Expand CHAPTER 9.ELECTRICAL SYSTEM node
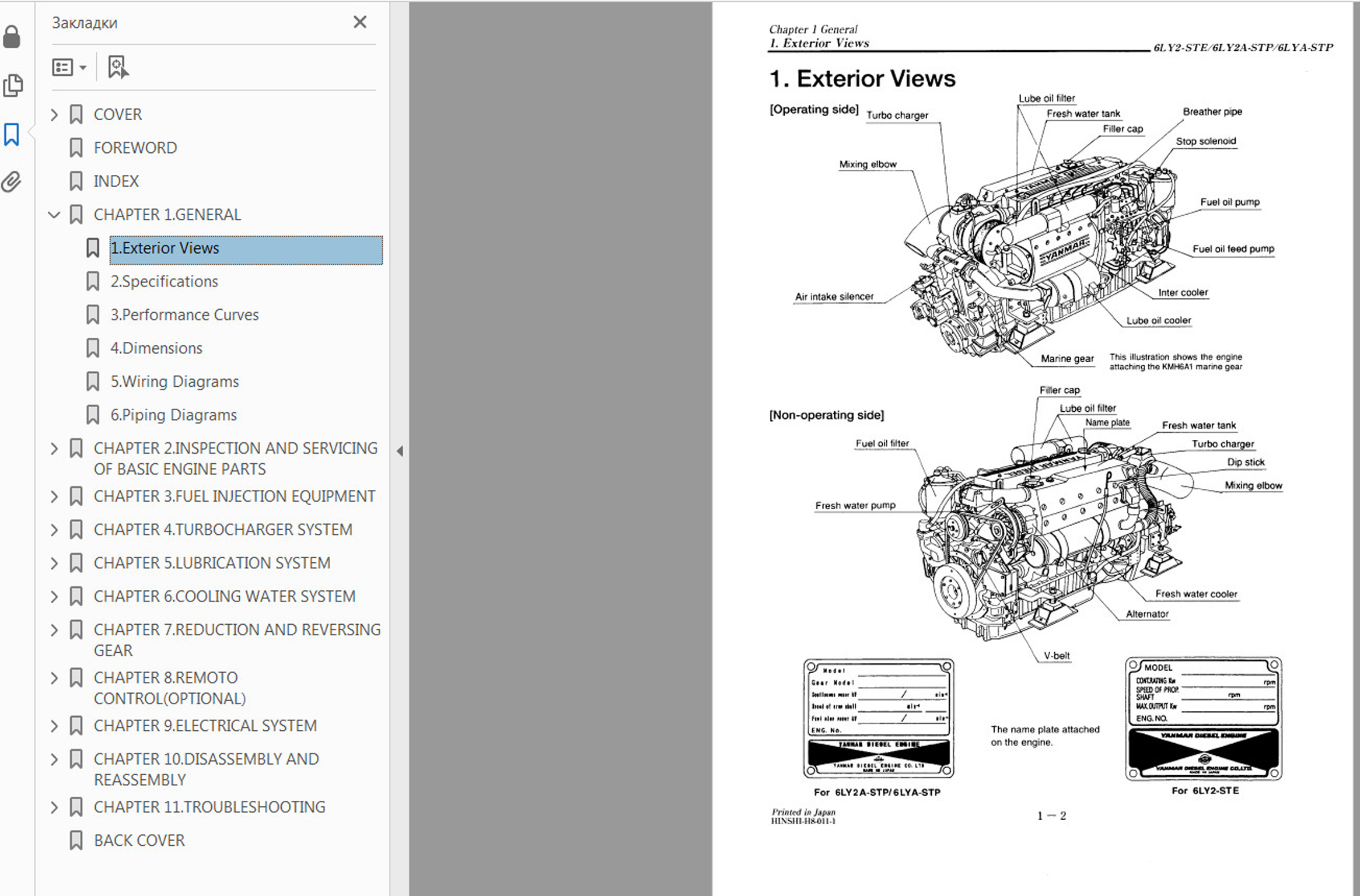 [x=54, y=726]
